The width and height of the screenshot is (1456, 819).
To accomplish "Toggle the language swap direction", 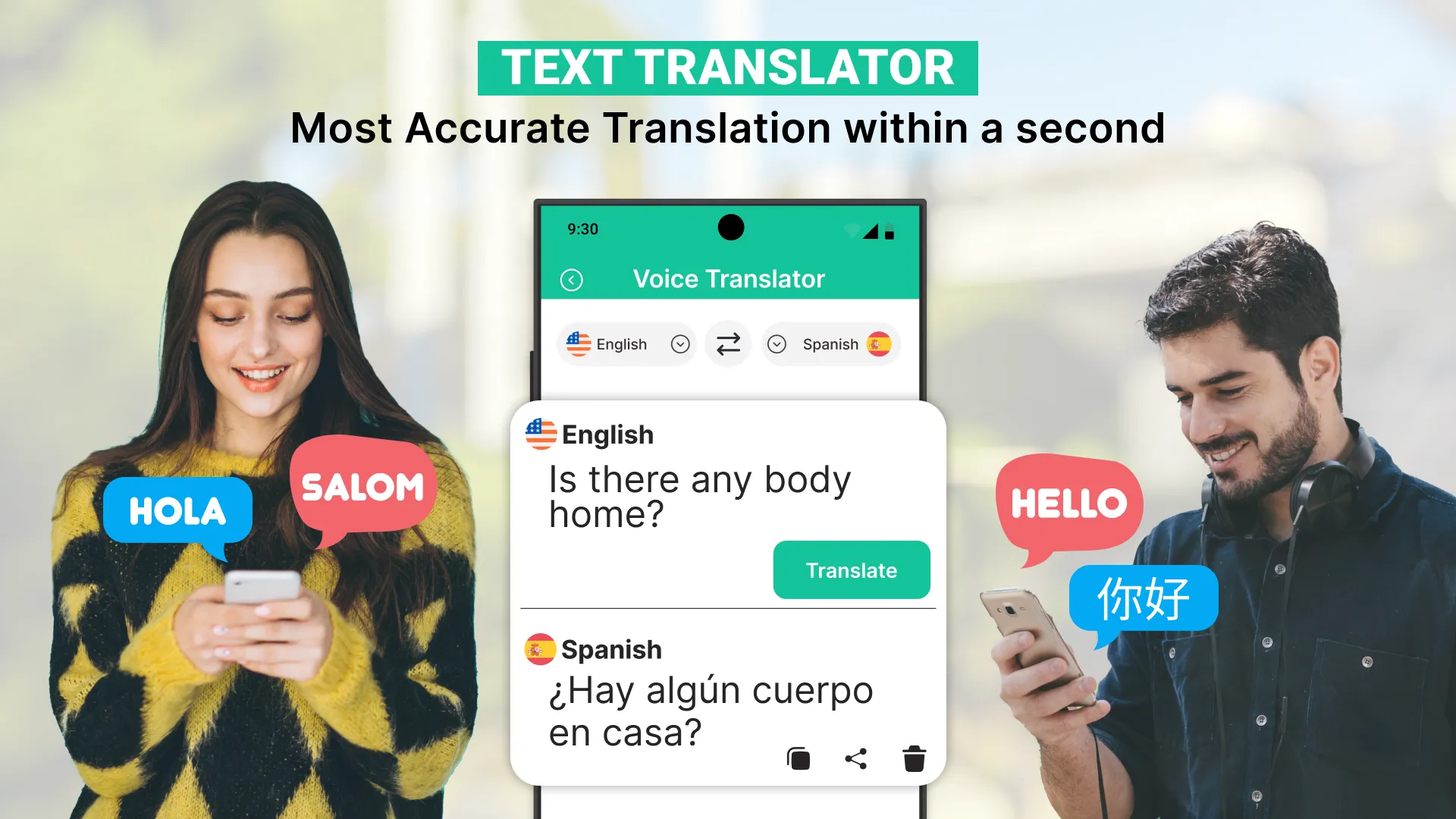I will [x=727, y=343].
